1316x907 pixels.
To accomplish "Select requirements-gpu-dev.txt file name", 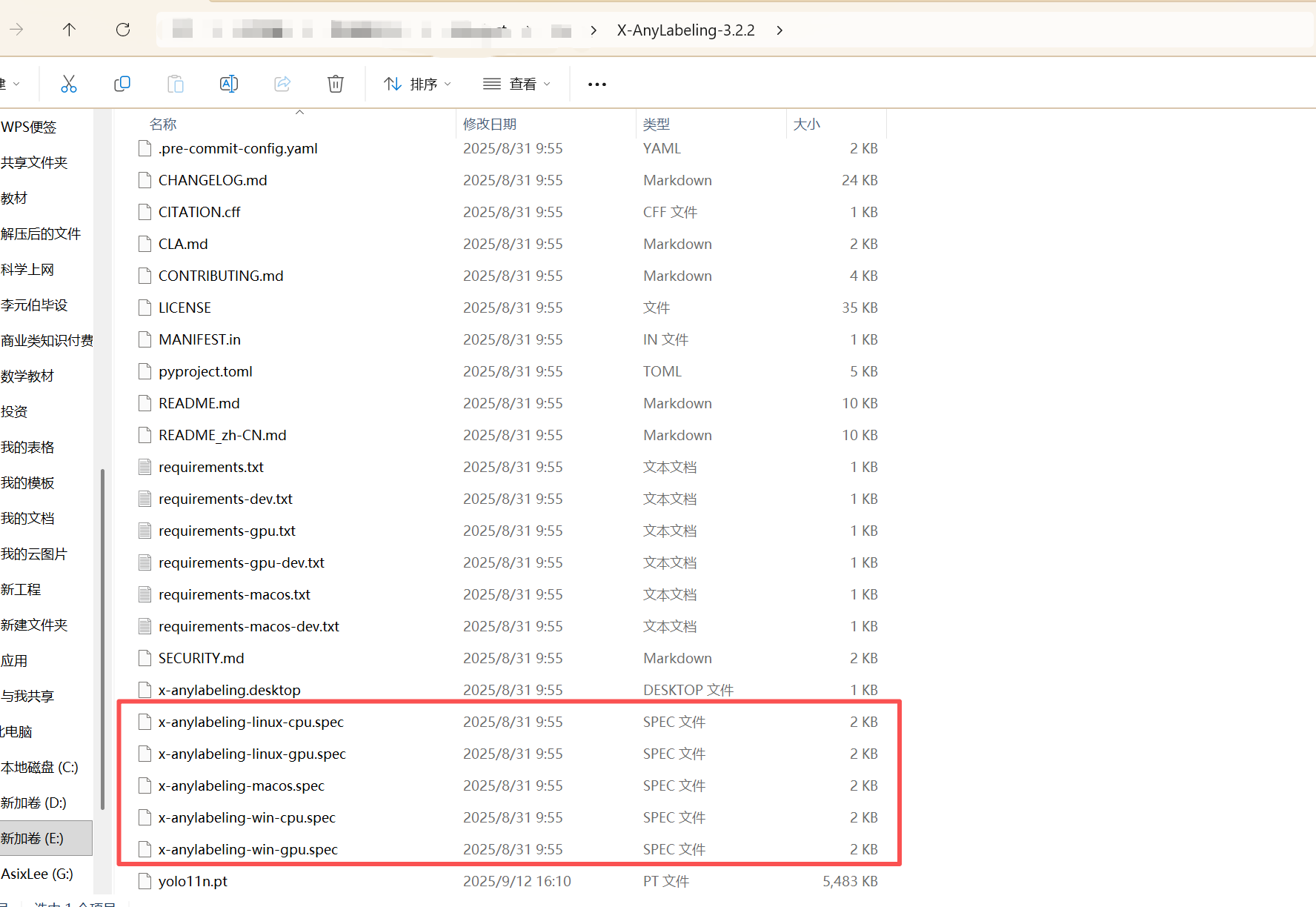I will tap(242, 563).
